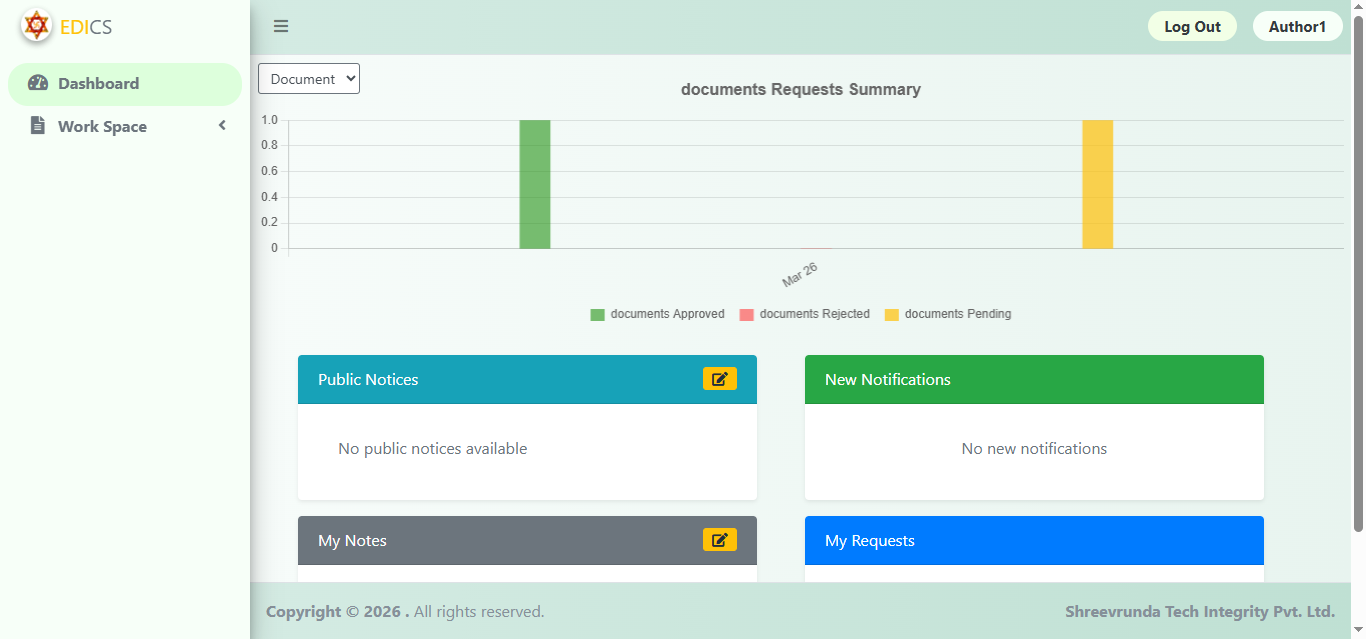The height and width of the screenshot is (639, 1366).
Task: Toggle documents Rejected legend entry
Action: tap(804, 314)
